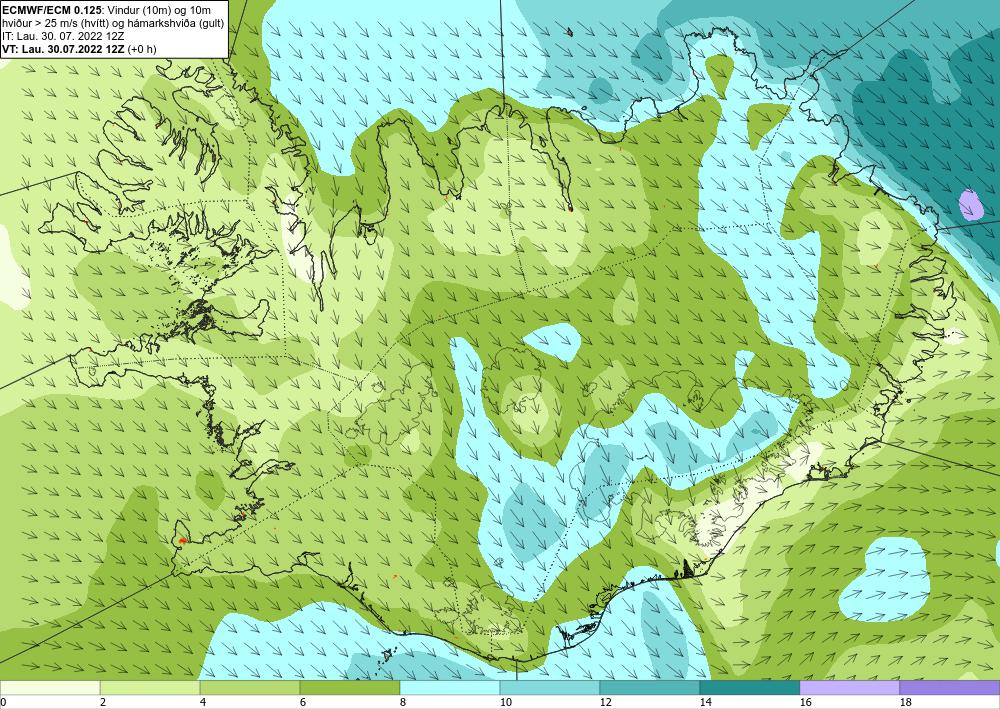Screen dimensions: 1000x709
Task: Select the legend scale label "14"
Action: tap(705, 702)
